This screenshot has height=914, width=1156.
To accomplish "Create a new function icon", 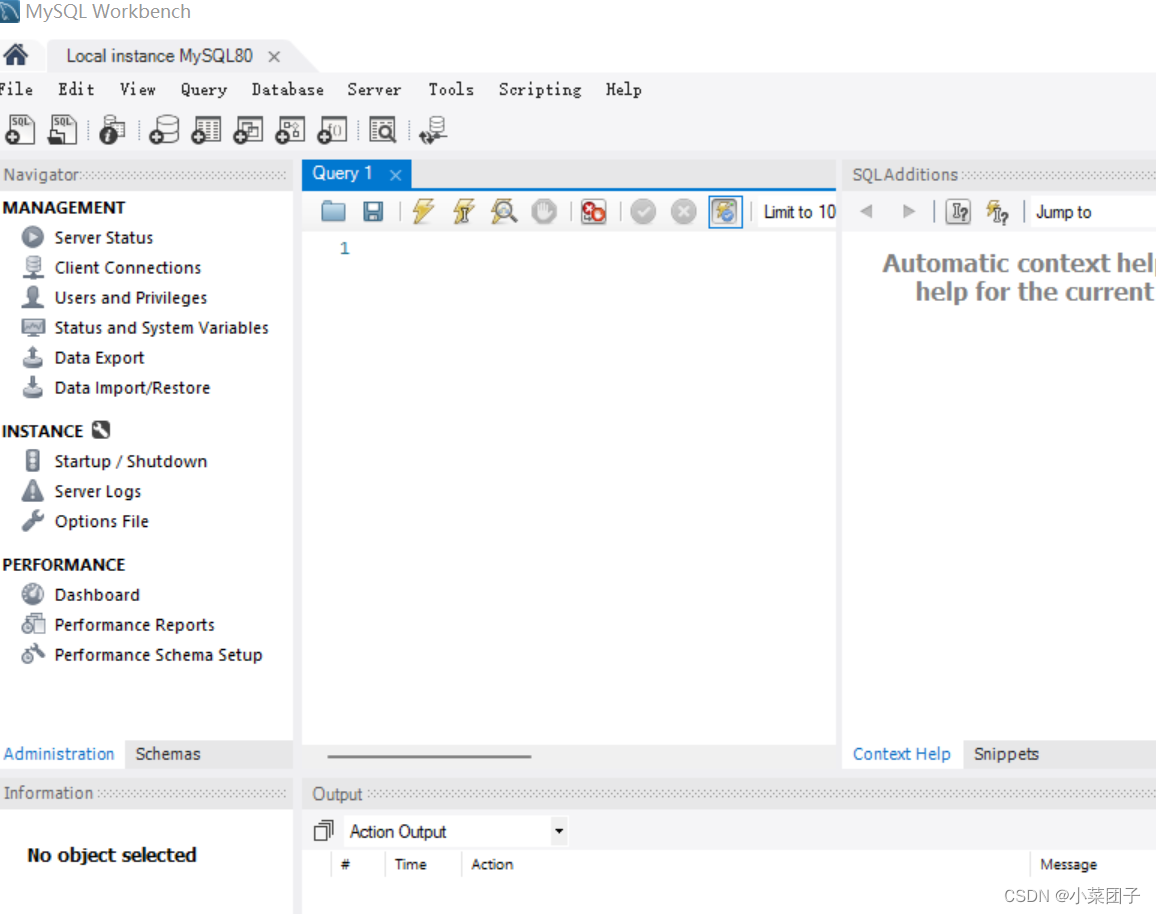I will click(332, 130).
